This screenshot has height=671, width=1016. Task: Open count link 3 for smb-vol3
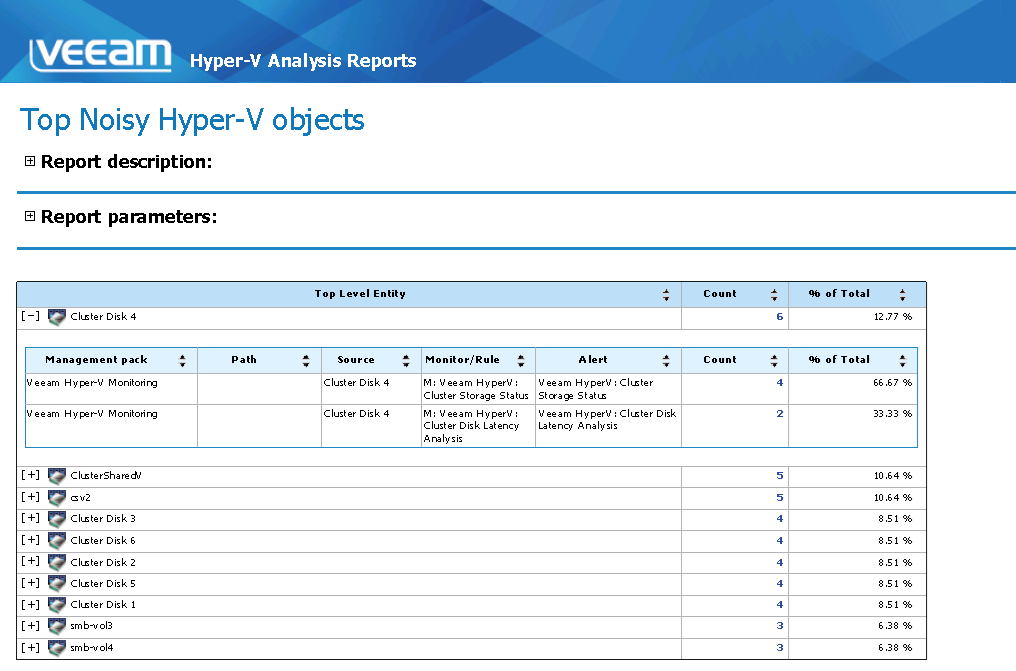pos(779,626)
